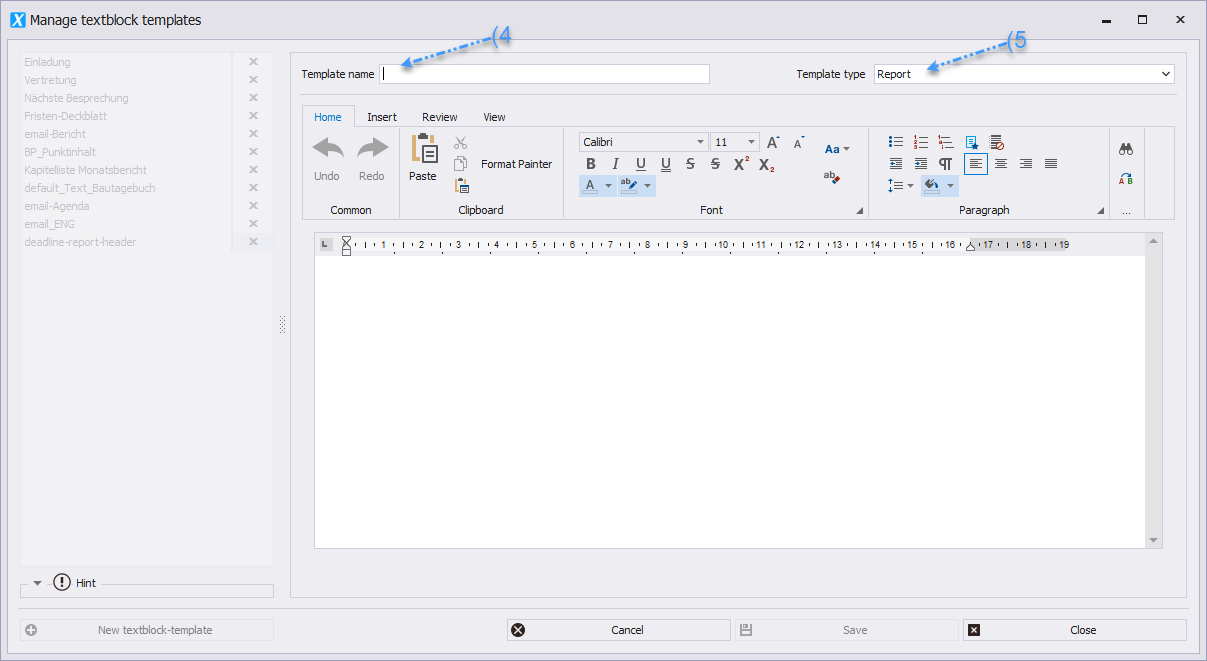Open the paragraph Shading color dropdown arrow
The width and height of the screenshot is (1207, 661).
tap(951, 186)
